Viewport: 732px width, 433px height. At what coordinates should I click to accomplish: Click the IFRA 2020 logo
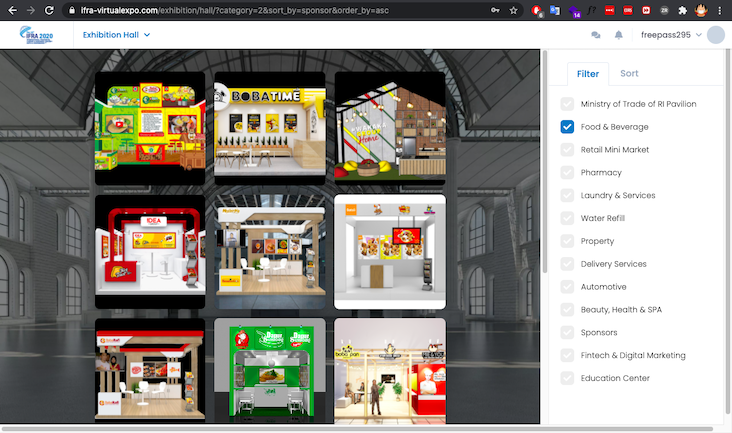39,35
